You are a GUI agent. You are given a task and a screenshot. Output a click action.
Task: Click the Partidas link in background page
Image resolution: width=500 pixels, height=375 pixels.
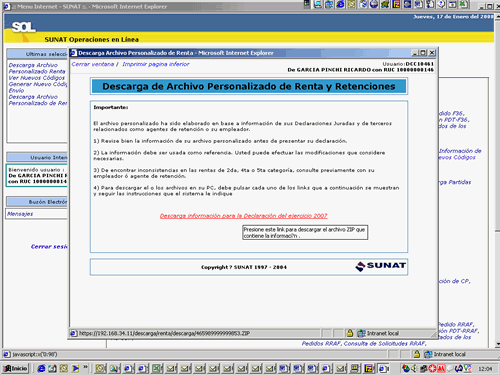point(455,182)
